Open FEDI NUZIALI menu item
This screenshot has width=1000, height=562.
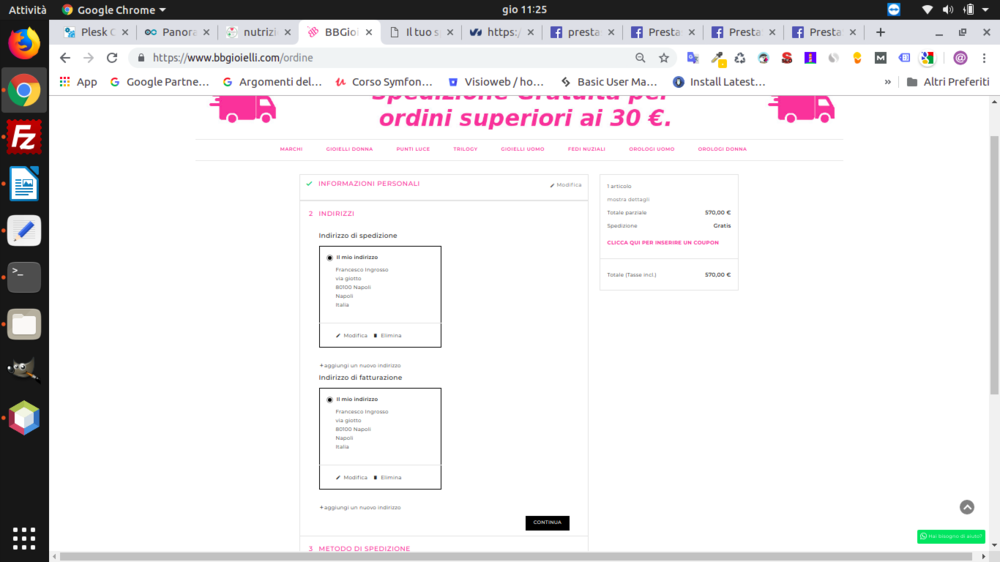587,149
